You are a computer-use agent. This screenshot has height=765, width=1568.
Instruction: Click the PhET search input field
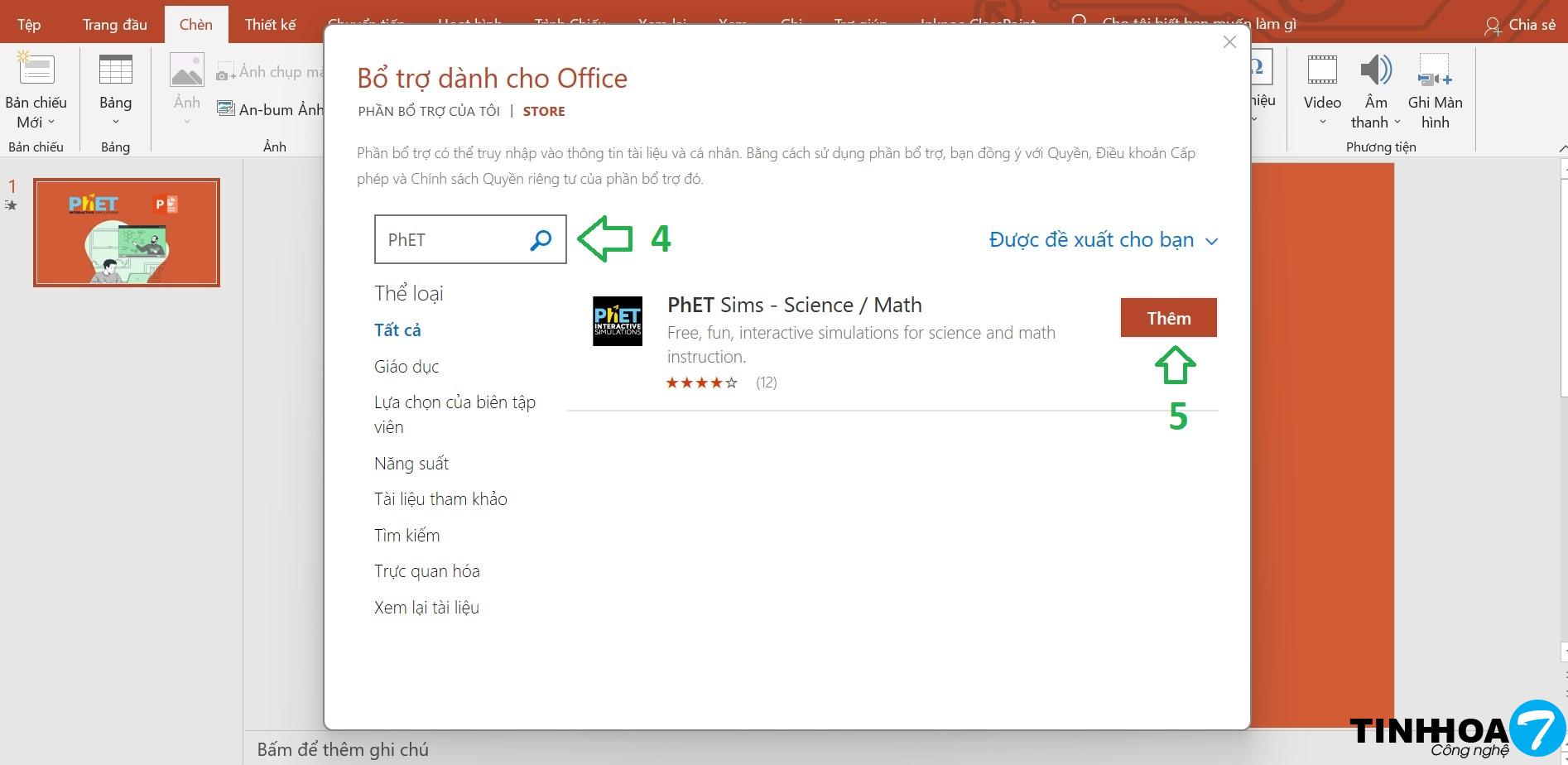click(451, 240)
